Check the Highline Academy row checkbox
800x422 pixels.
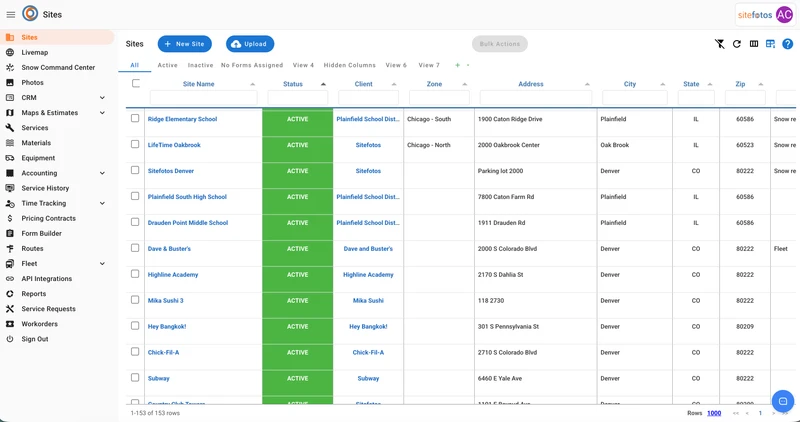coord(135,274)
